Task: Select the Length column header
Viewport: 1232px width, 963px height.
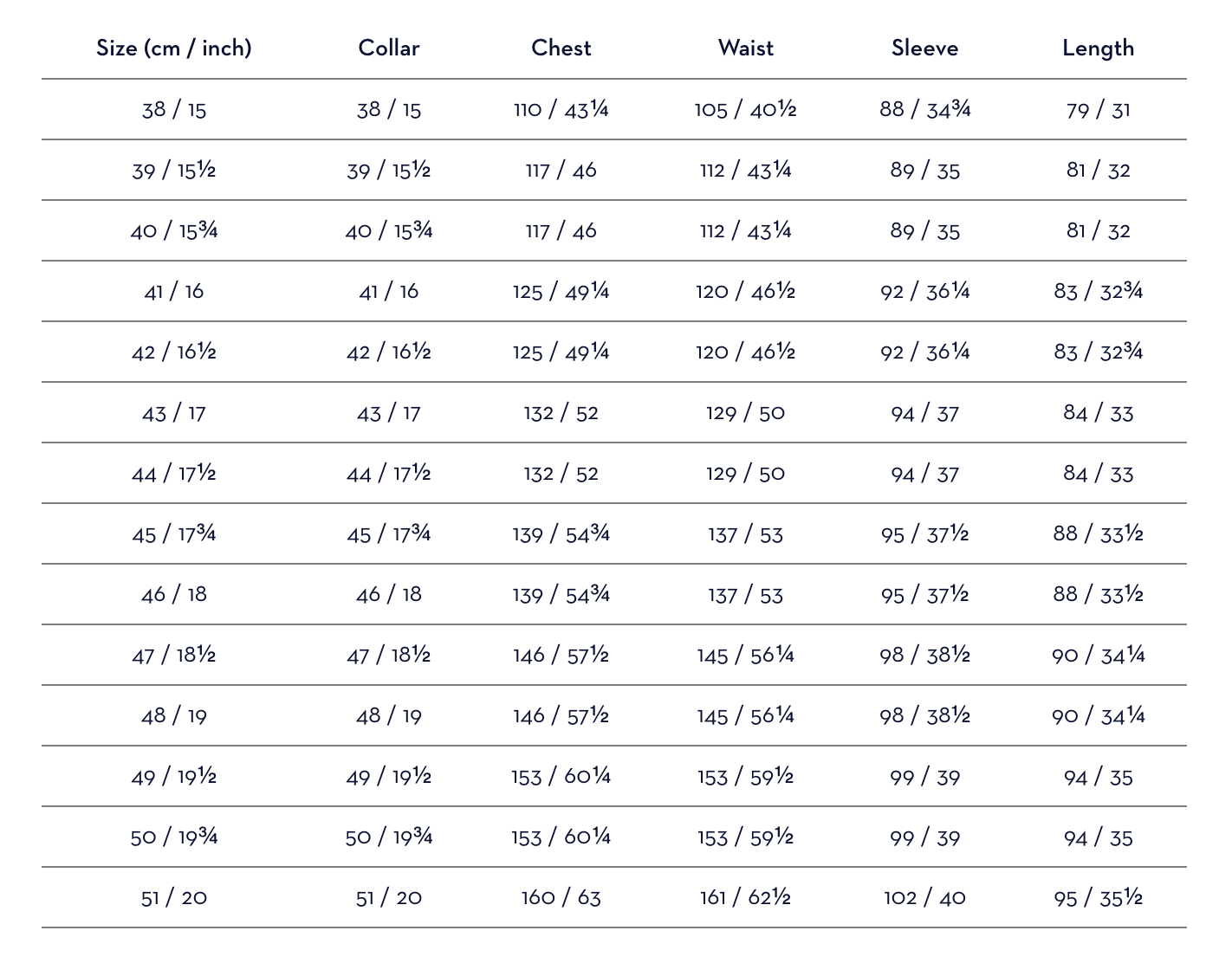Action: tap(1098, 48)
